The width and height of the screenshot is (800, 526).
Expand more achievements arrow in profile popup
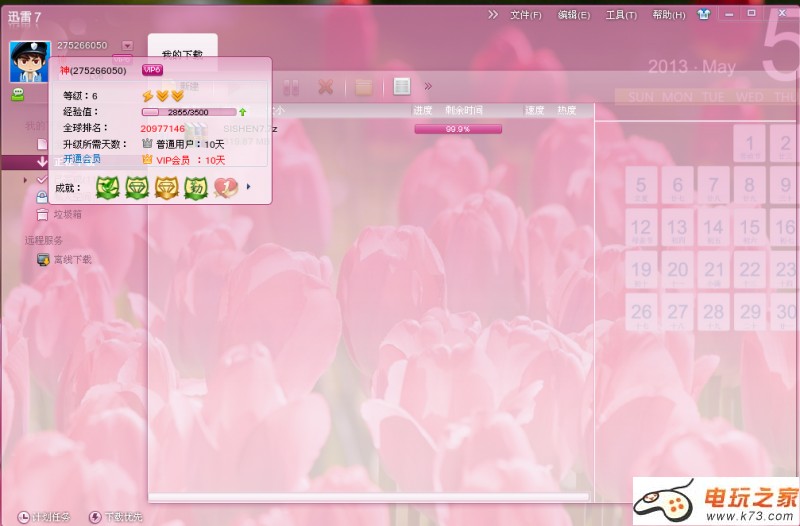pyautogui.click(x=248, y=187)
